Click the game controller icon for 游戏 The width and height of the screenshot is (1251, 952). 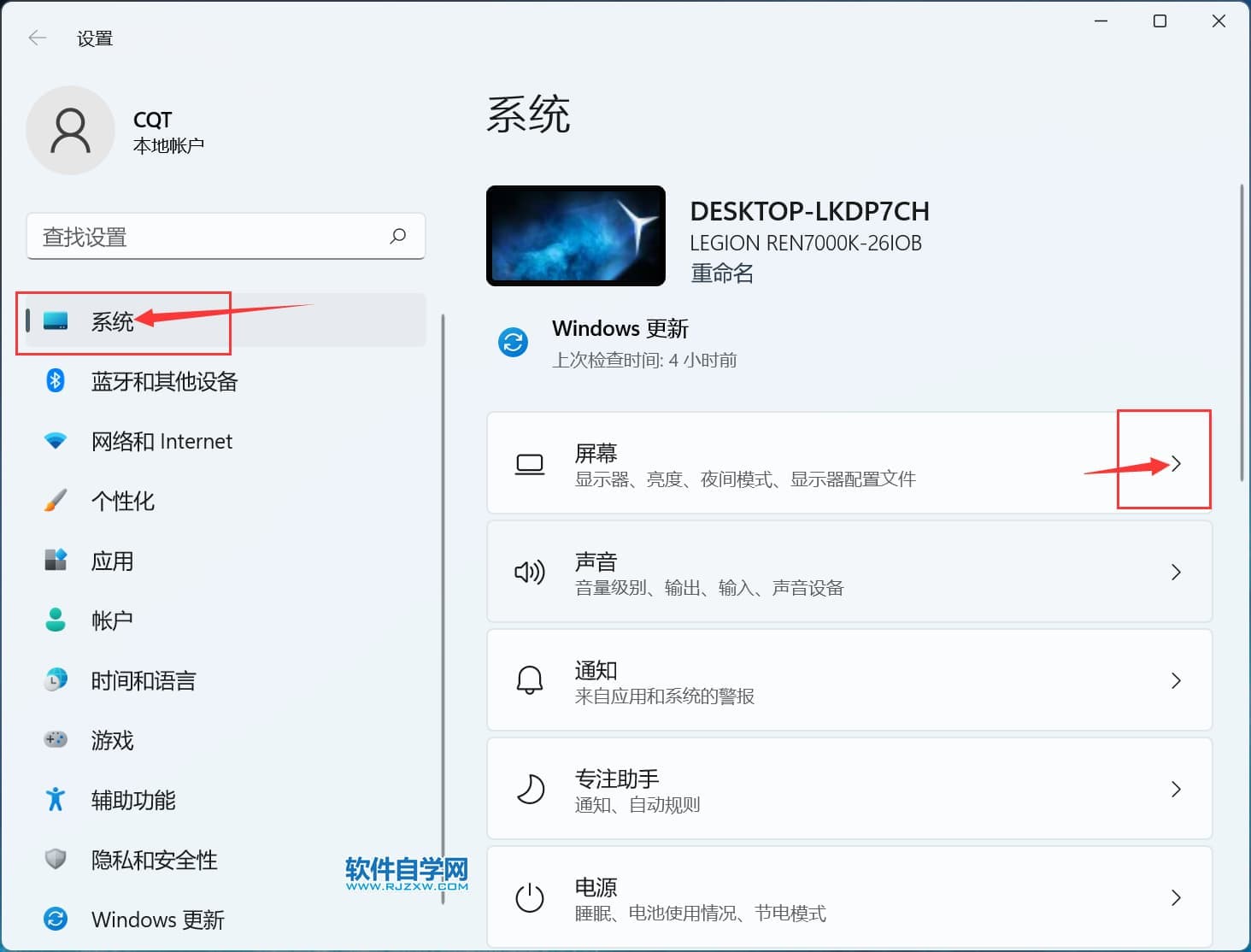click(56, 739)
